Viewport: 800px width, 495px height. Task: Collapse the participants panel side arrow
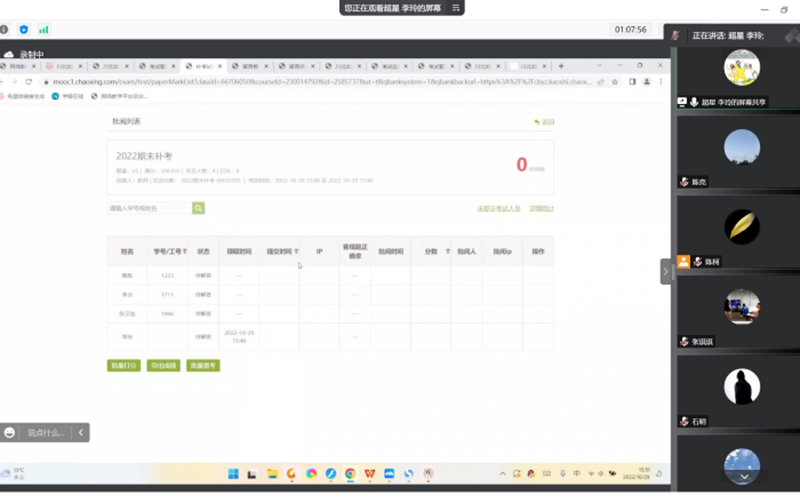coord(665,272)
